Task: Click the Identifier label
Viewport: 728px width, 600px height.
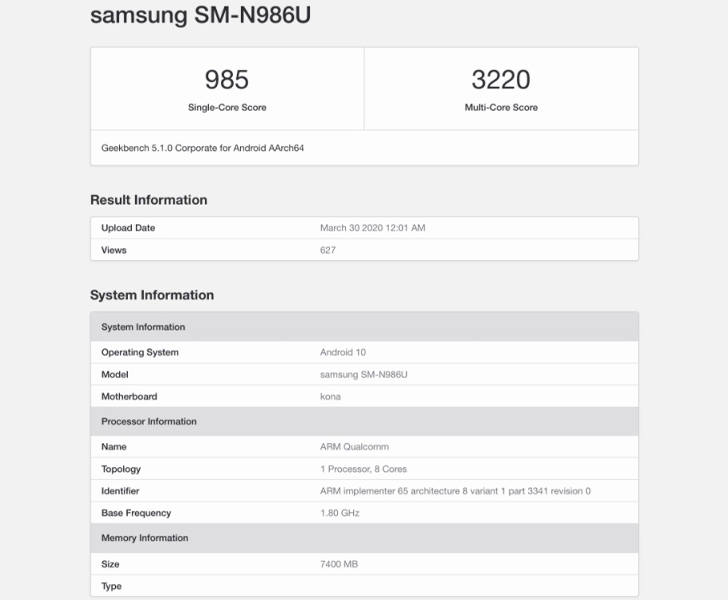Action: 120,491
